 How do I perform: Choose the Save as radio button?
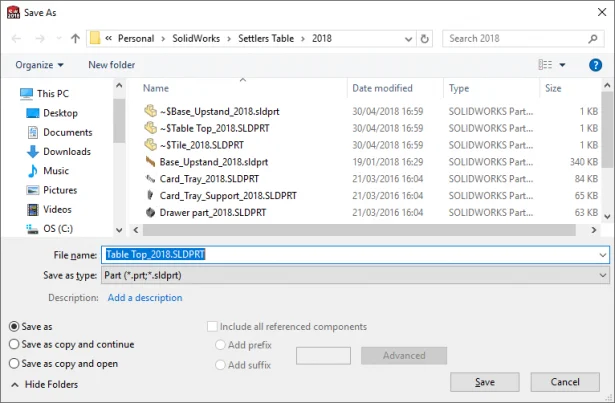15,326
